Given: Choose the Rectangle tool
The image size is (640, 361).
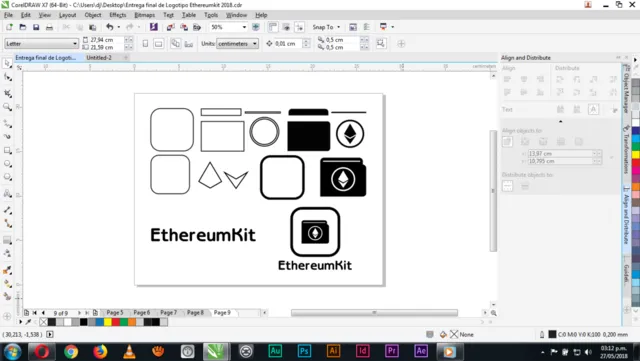Looking at the screenshot, I should click(7, 150).
